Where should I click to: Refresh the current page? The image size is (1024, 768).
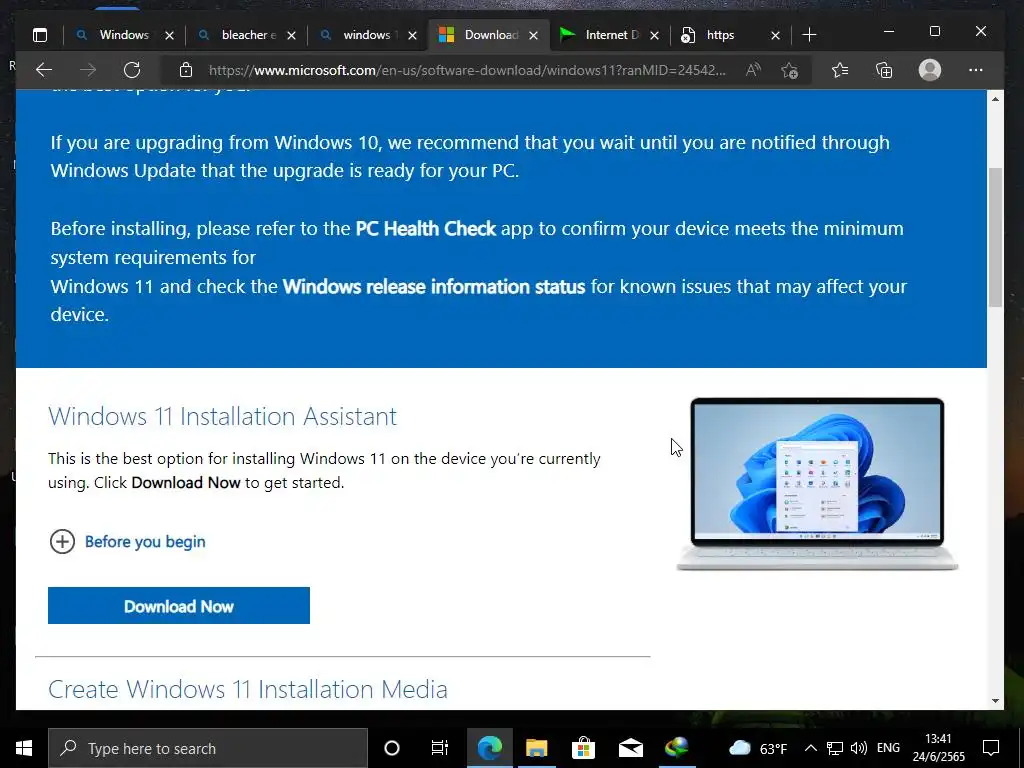[132, 70]
